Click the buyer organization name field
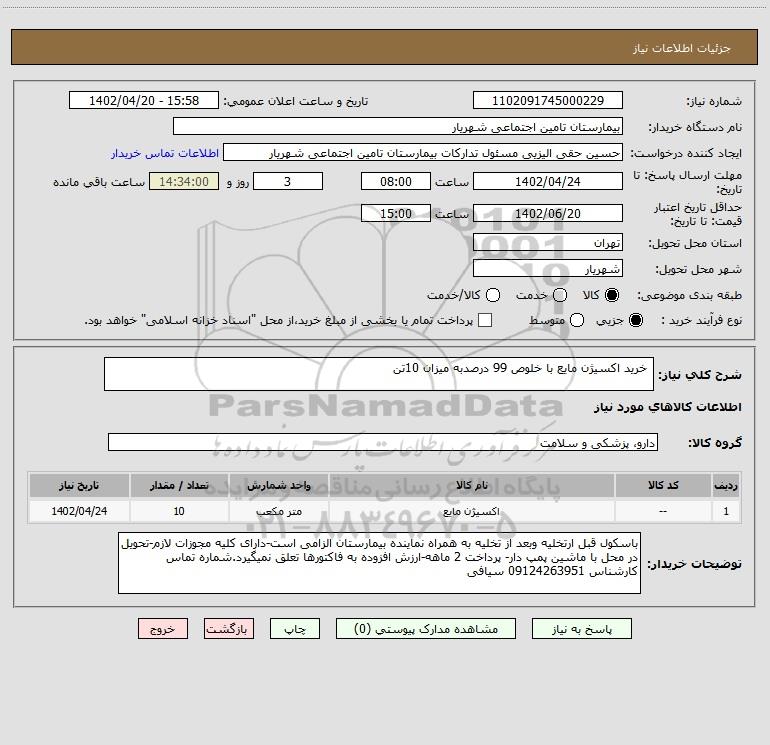This screenshot has height=745, width=770. click(x=398, y=127)
